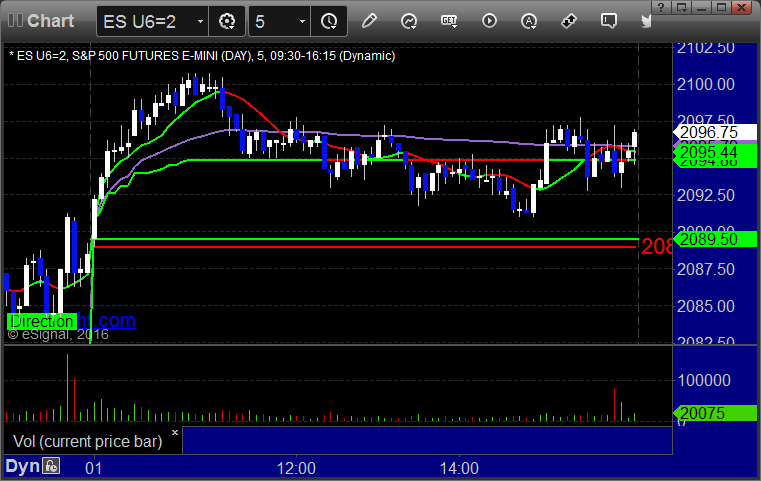Click the 2096.75 last price marker
This screenshot has height=481, width=761.
click(714, 132)
